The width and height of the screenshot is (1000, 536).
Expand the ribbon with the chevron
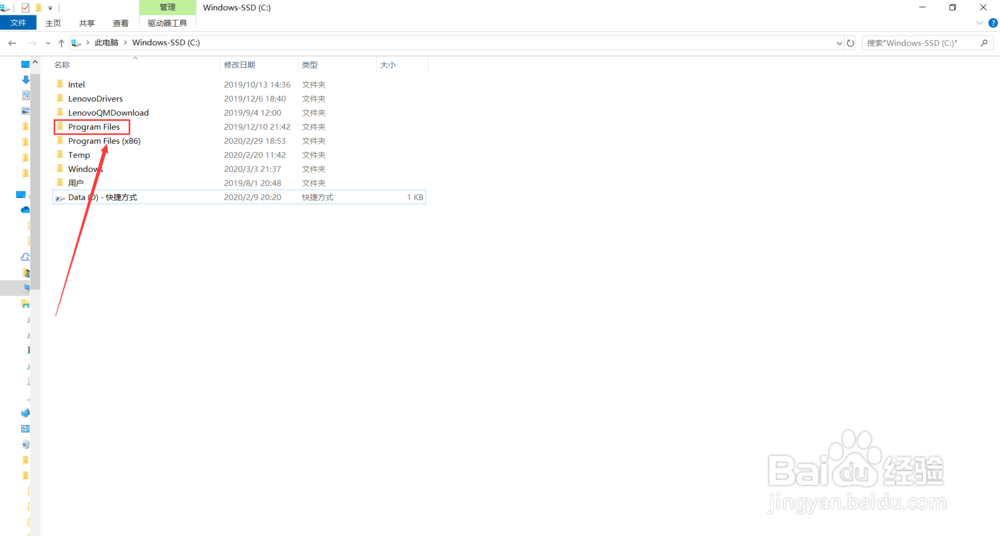click(x=980, y=23)
